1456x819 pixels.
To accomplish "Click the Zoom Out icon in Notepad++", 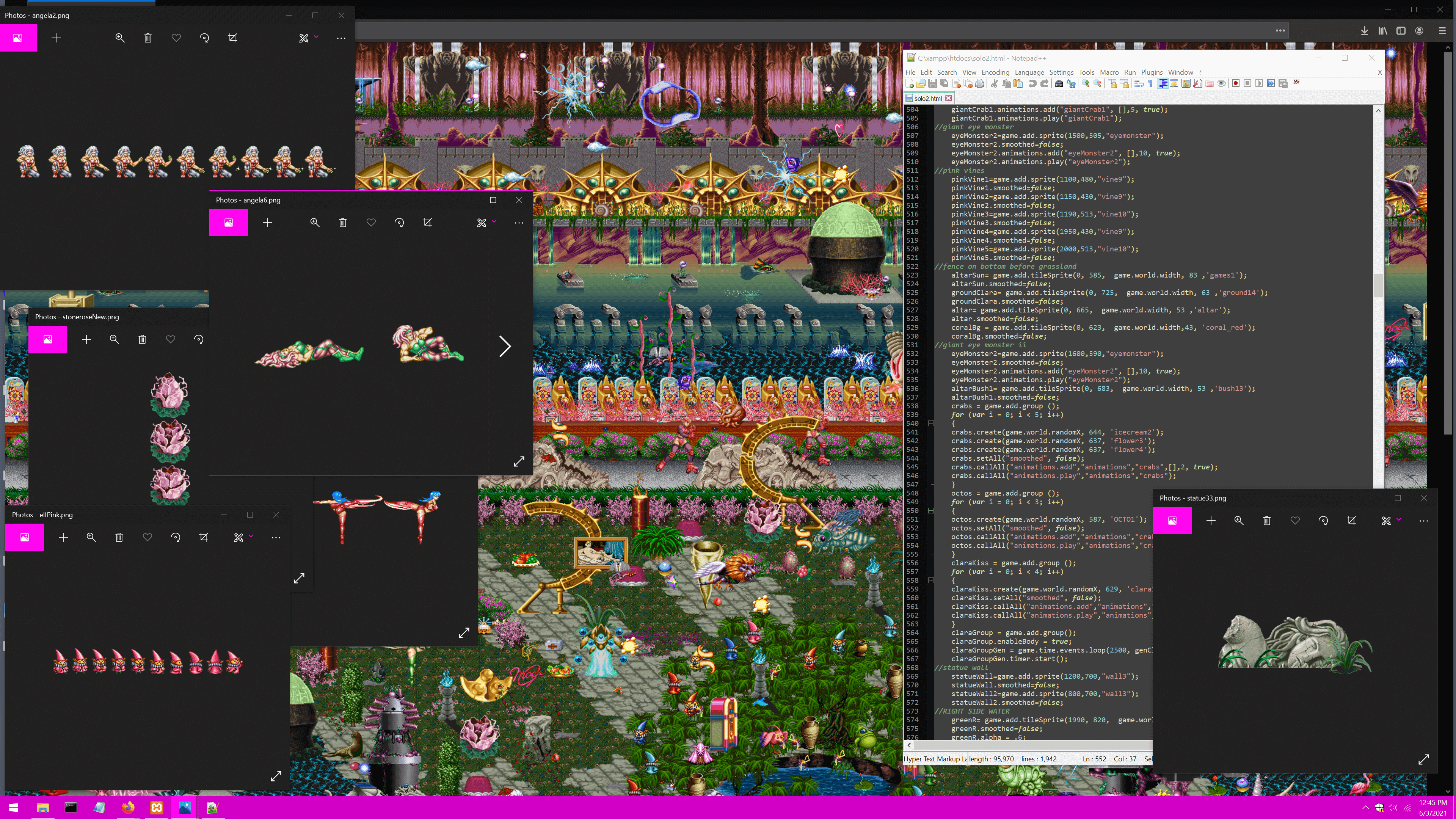I will 1098,84.
